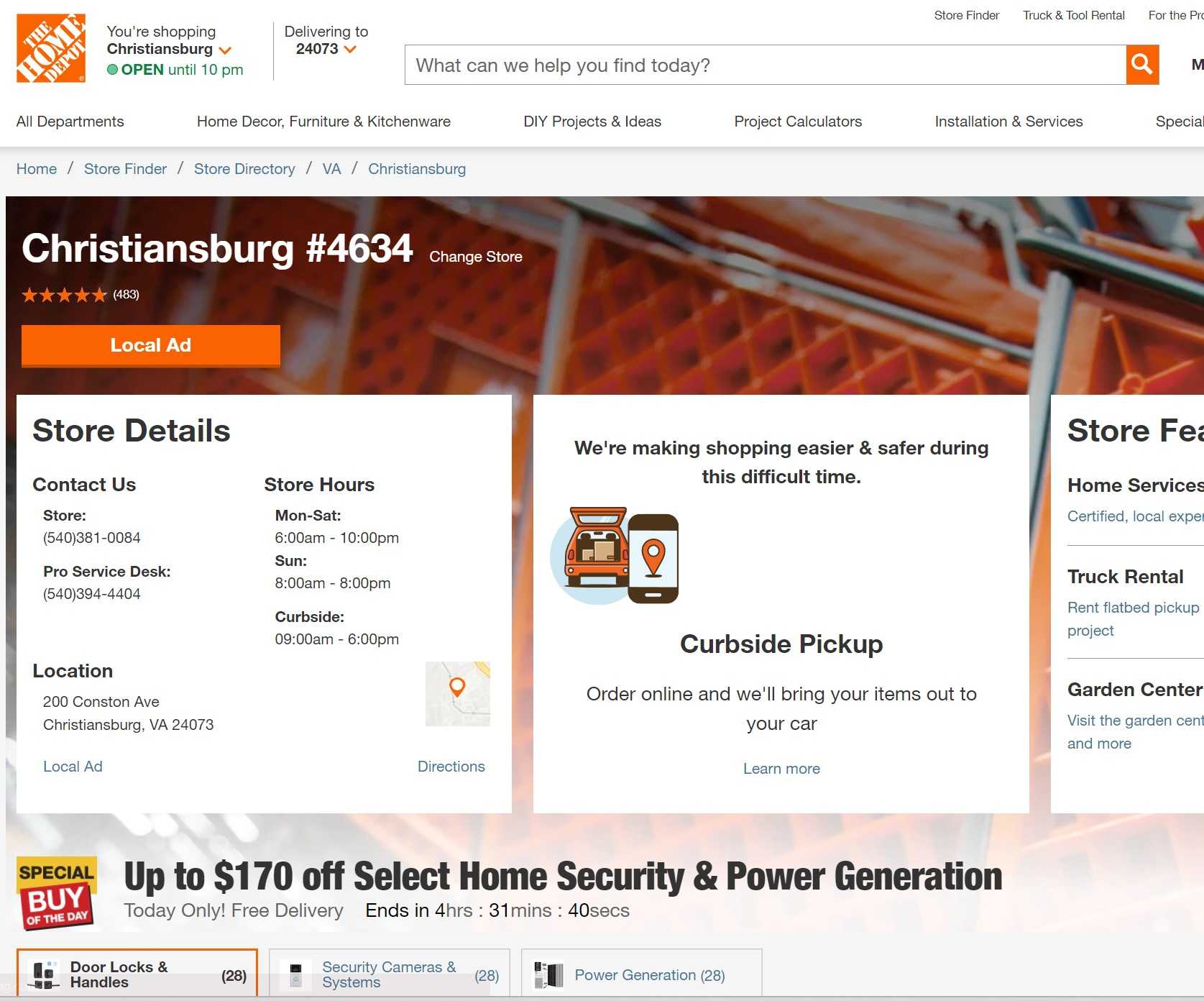Open Installation & Services menu
Screen dimensions: 1204x1001
click(1008, 122)
